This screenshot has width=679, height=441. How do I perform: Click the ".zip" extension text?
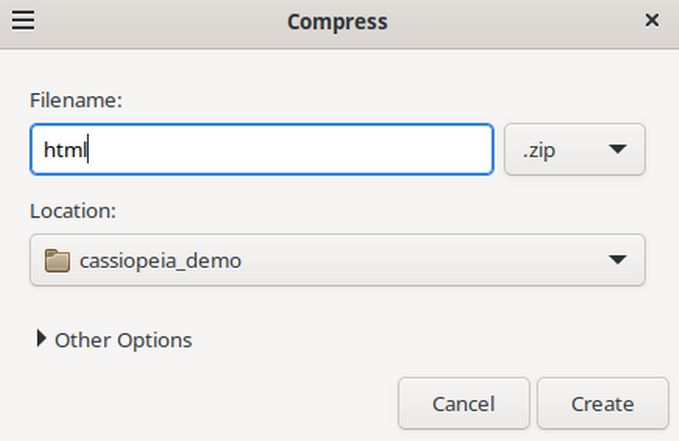click(539, 150)
